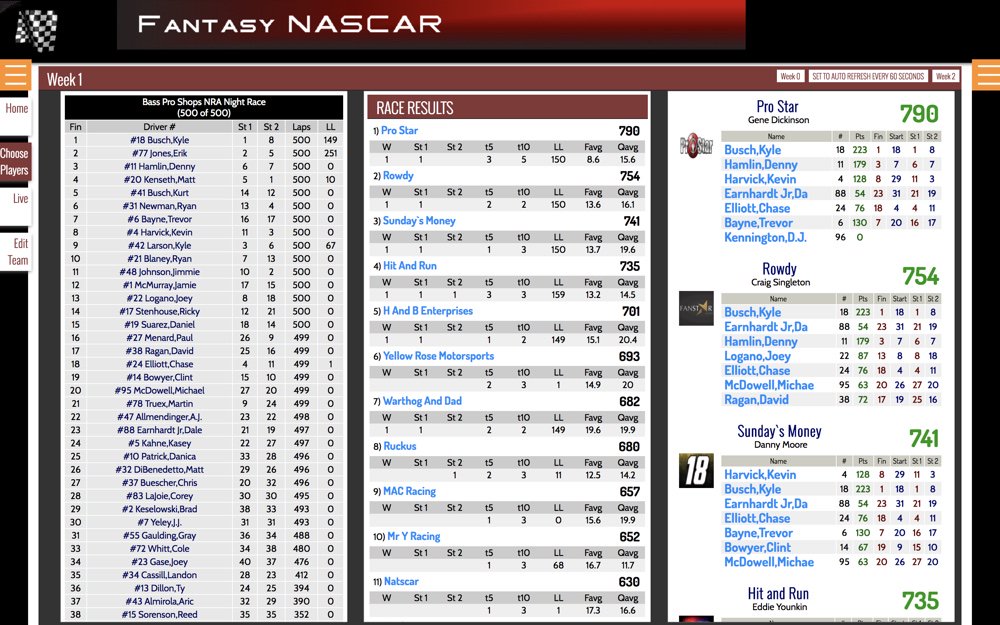Click driver row #18 Busch,Kyle
Image resolution: width=1000 pixels, height=625 pixels.
coord(204,140)
